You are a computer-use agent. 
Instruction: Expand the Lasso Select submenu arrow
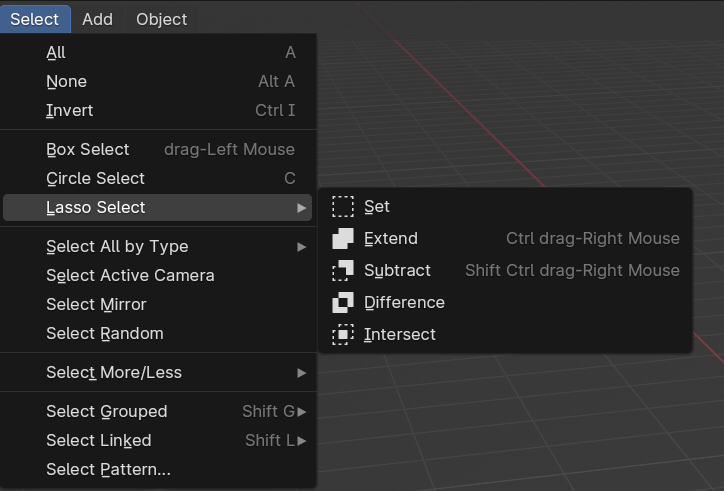(301, 208)
